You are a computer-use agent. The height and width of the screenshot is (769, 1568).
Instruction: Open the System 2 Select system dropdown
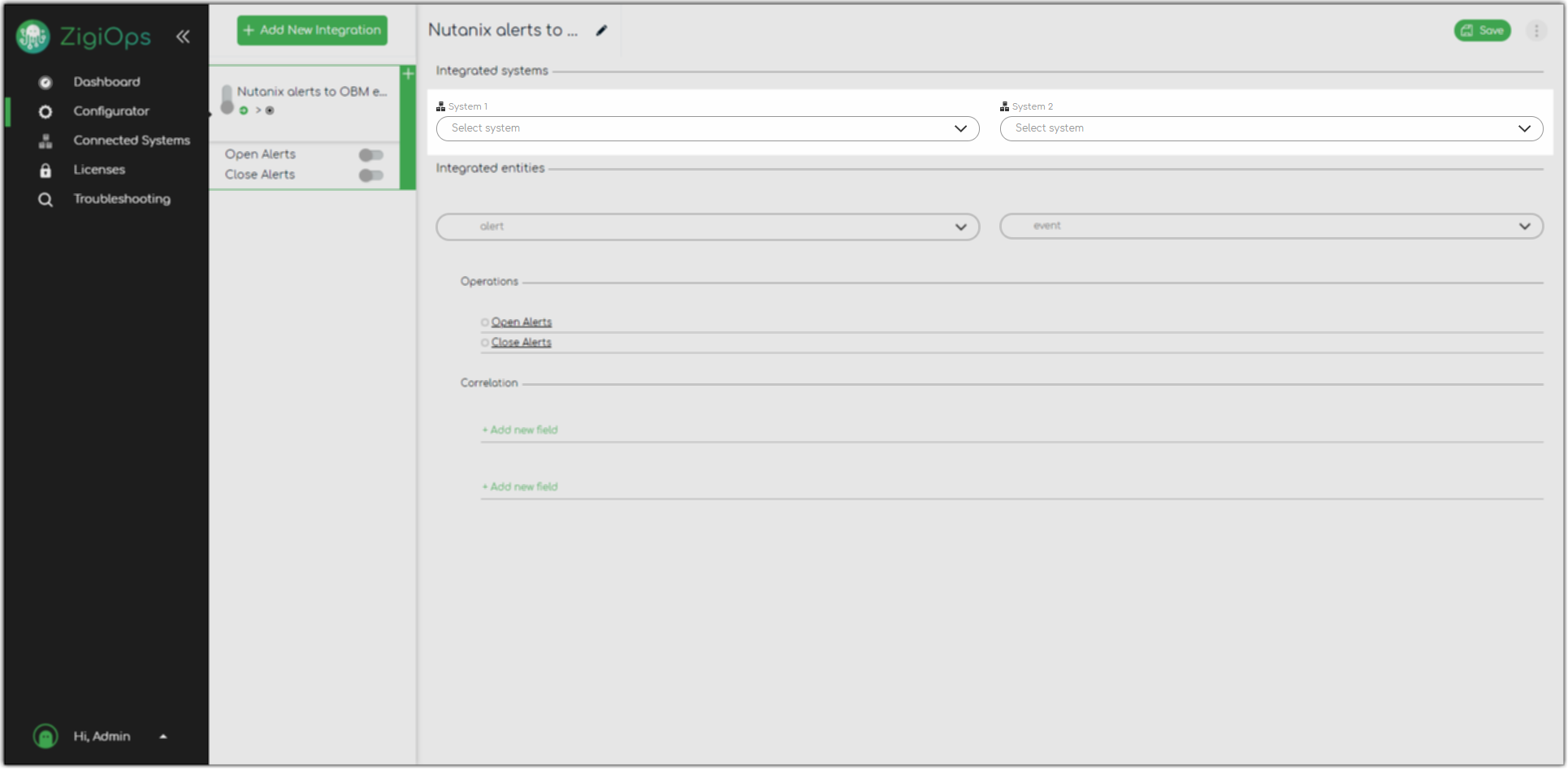coord(1271,128)
